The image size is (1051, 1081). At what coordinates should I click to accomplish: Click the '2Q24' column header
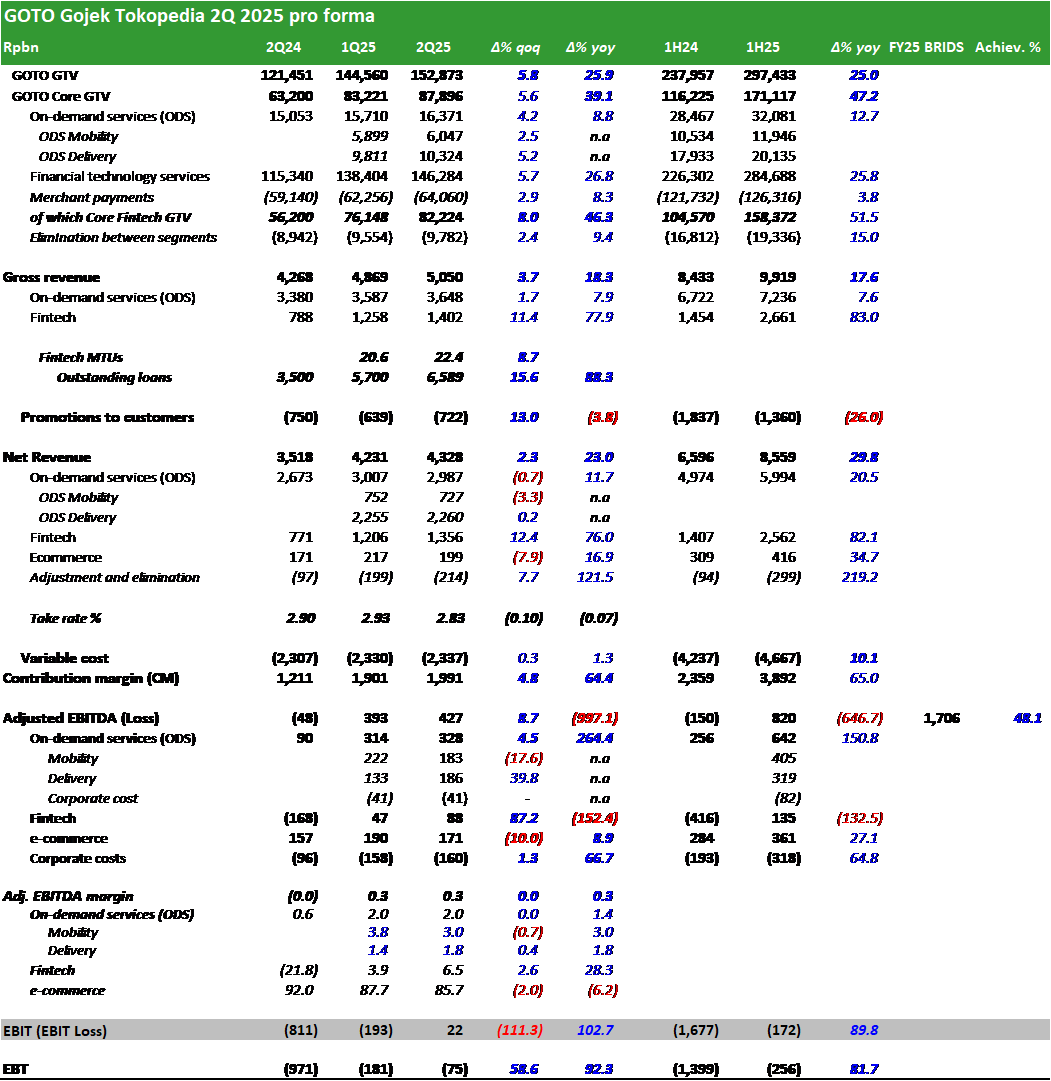click(283, 48)
